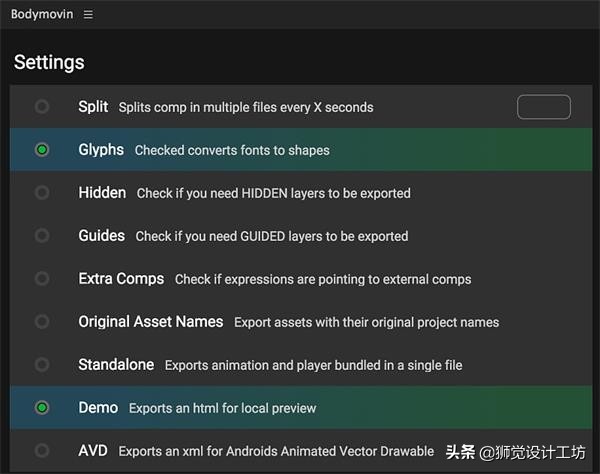The width and height of the screenshot is (600, 474).
Task: Turn off the Demo green toggle
Action: tap(42, 407)
